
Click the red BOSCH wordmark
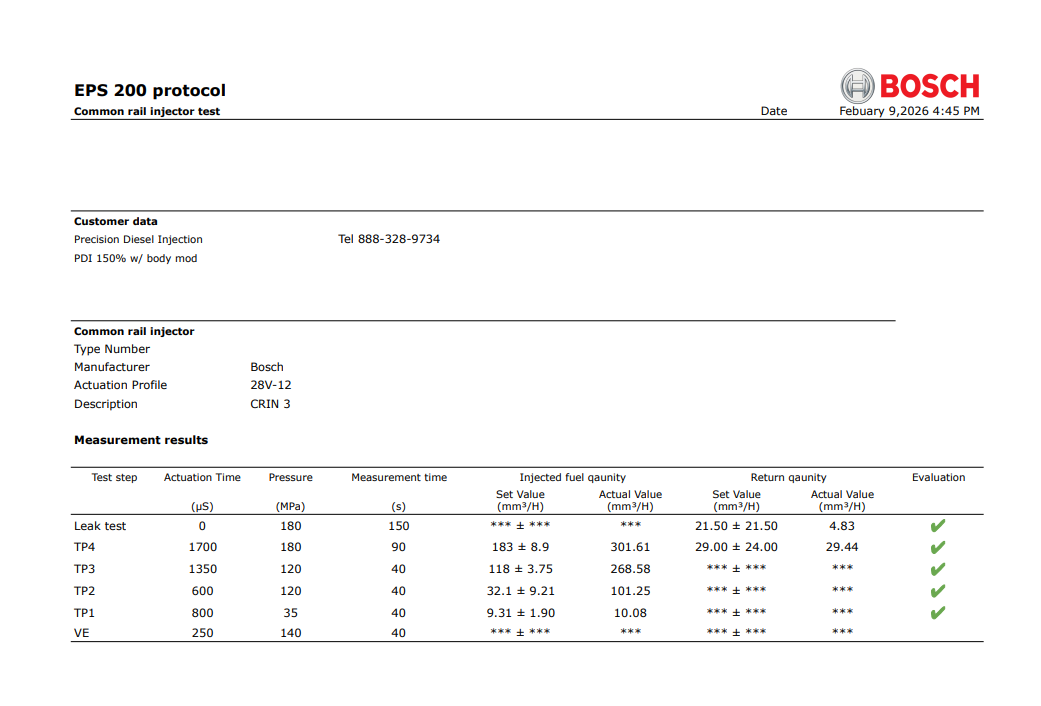[x=929, y=86]
